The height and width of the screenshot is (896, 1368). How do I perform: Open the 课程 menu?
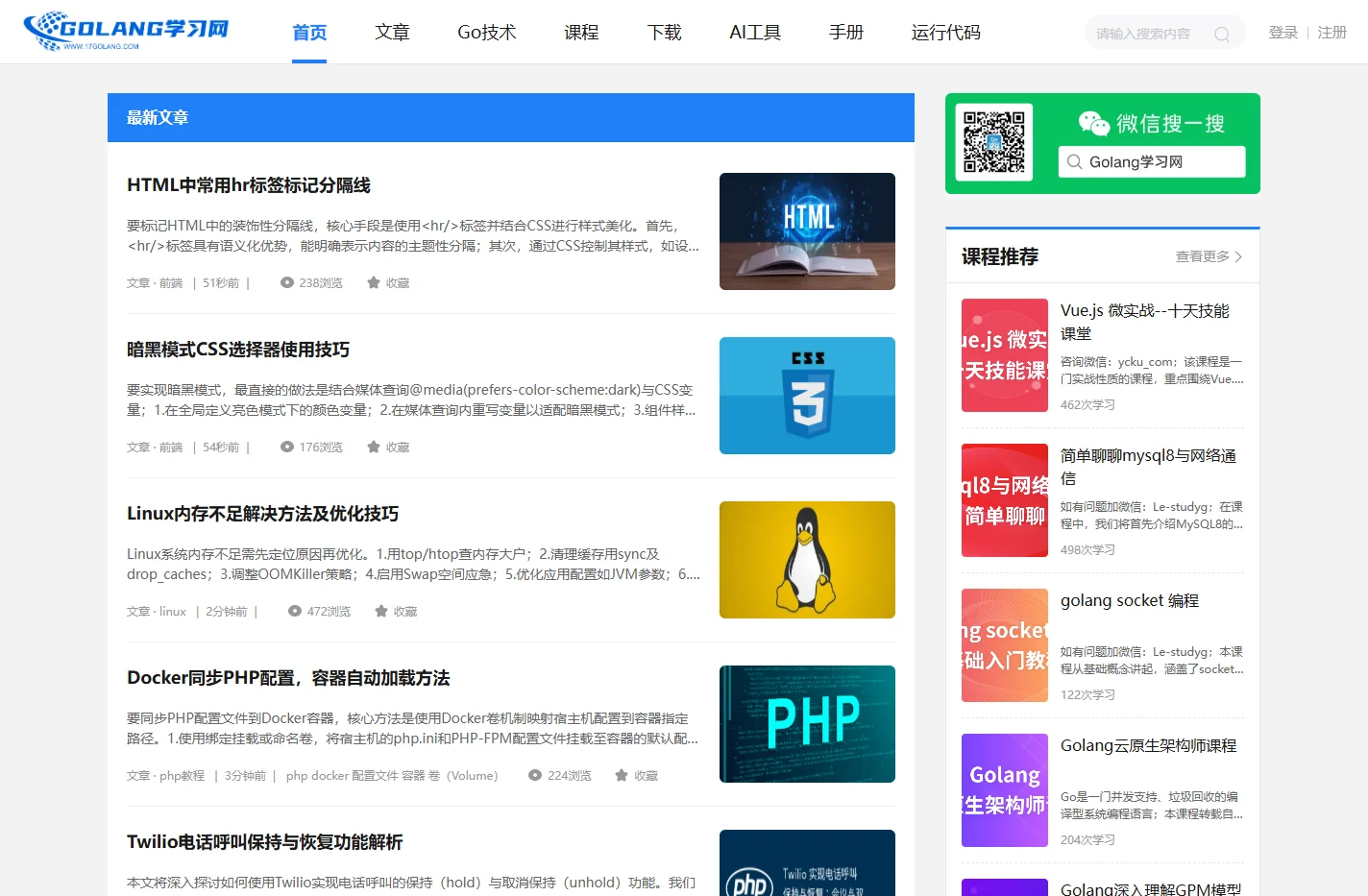[x=581, y=33]
